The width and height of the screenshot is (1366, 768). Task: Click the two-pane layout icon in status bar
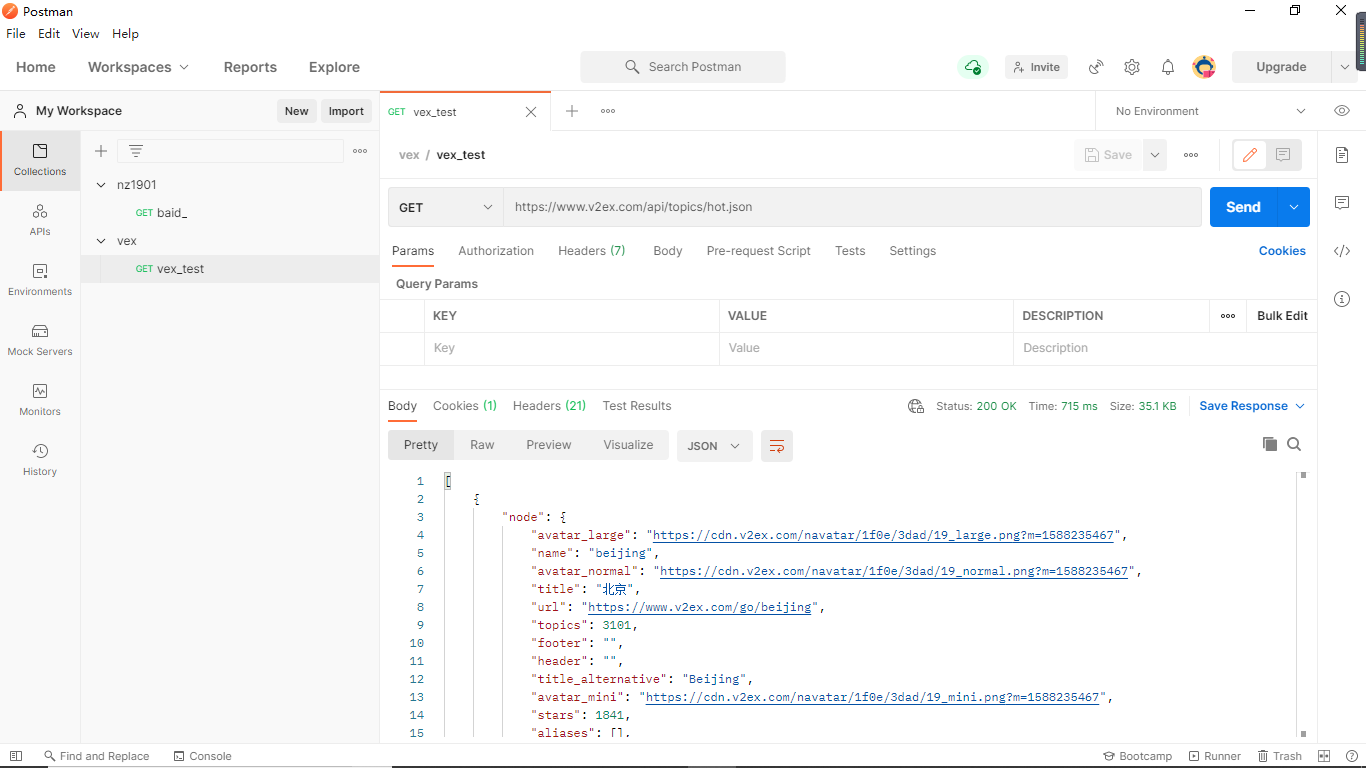1324,756
